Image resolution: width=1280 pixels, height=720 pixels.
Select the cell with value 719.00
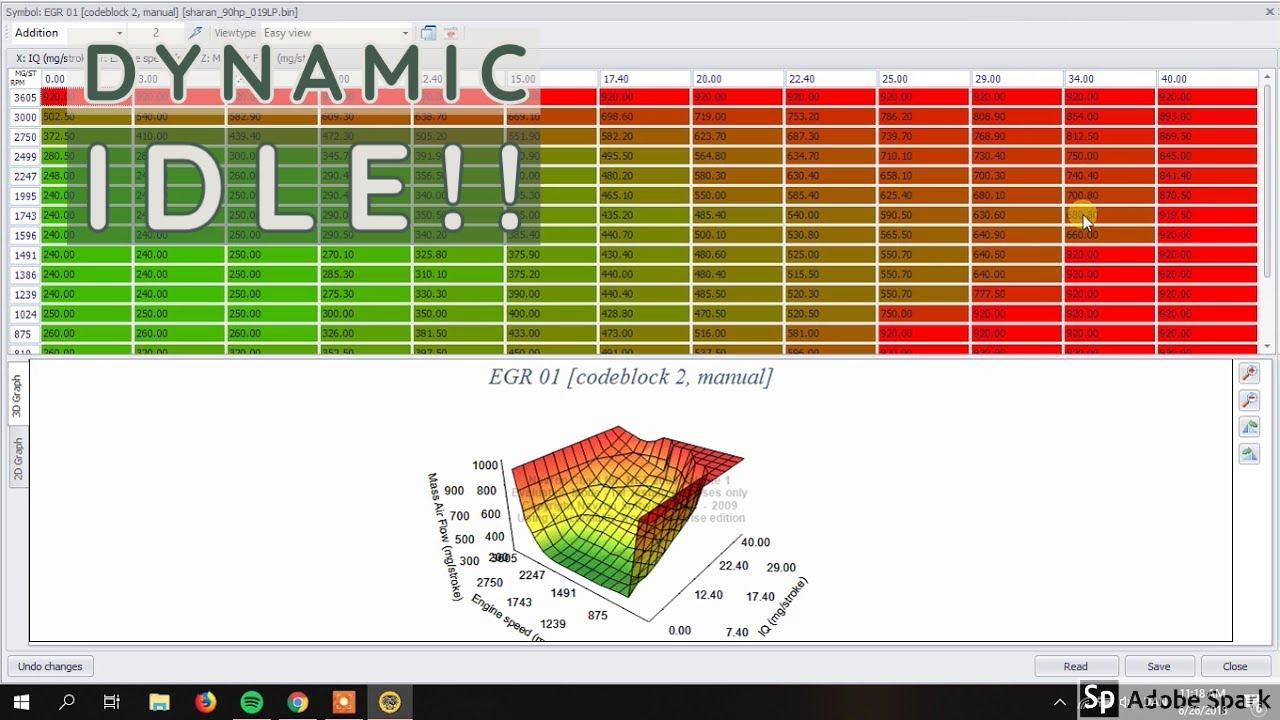(x=738, y=117)
